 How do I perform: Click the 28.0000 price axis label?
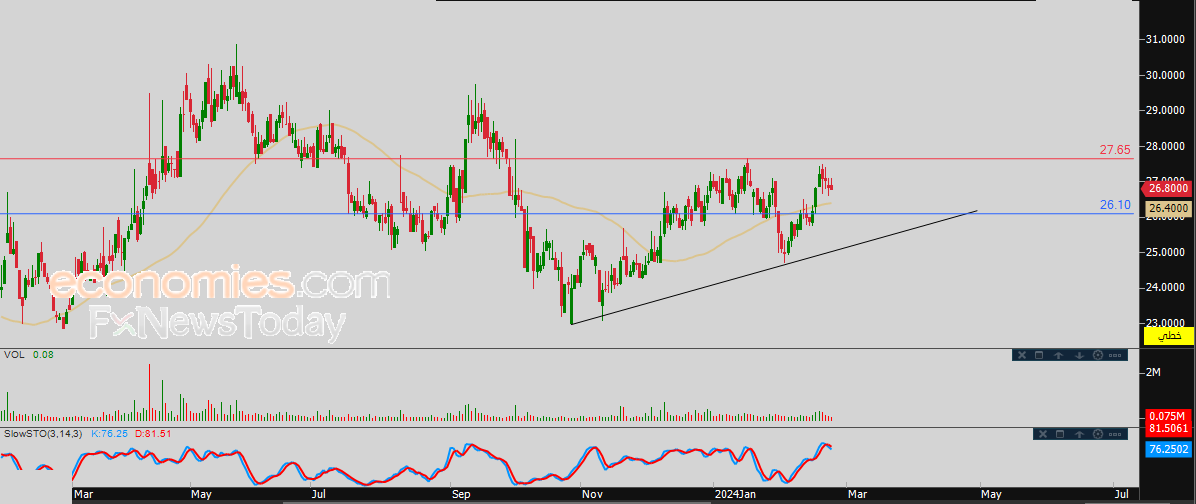tap(1166, 146)
